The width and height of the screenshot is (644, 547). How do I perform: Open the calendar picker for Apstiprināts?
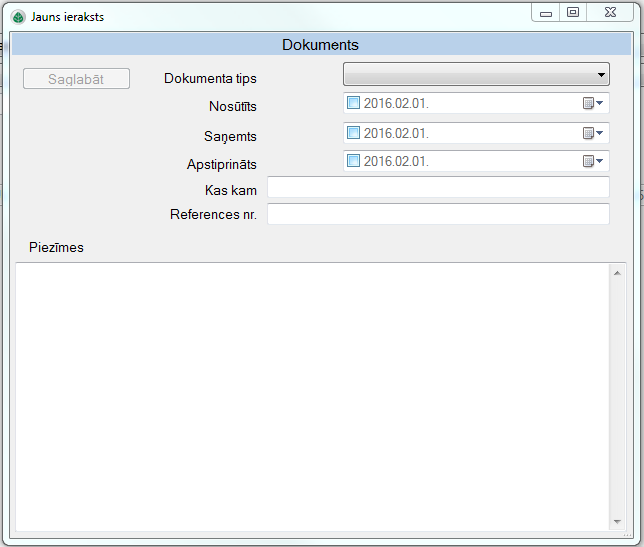[x=593, y=161]
